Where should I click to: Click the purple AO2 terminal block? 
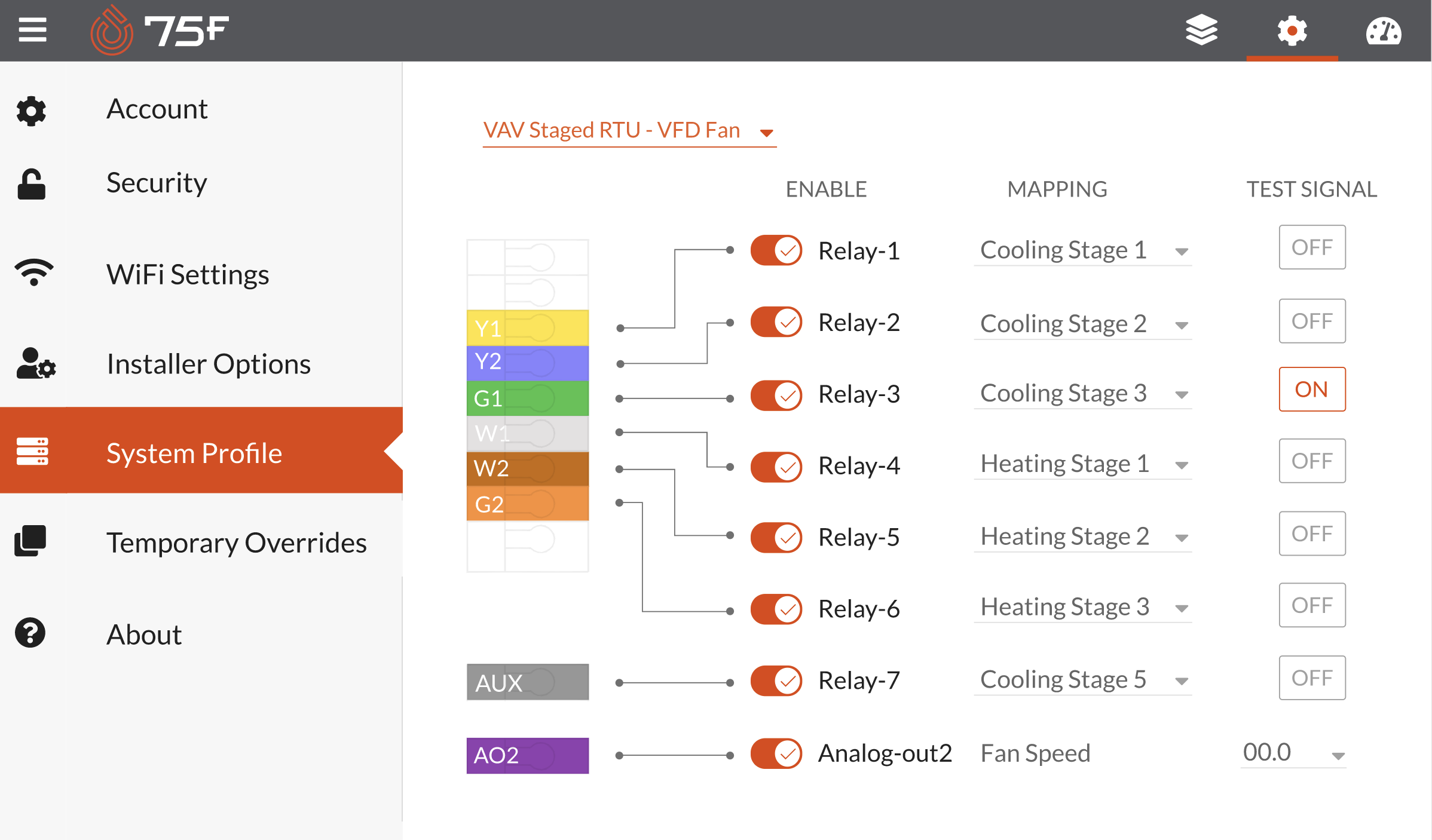pyautogui.click(x=527, y=756)
